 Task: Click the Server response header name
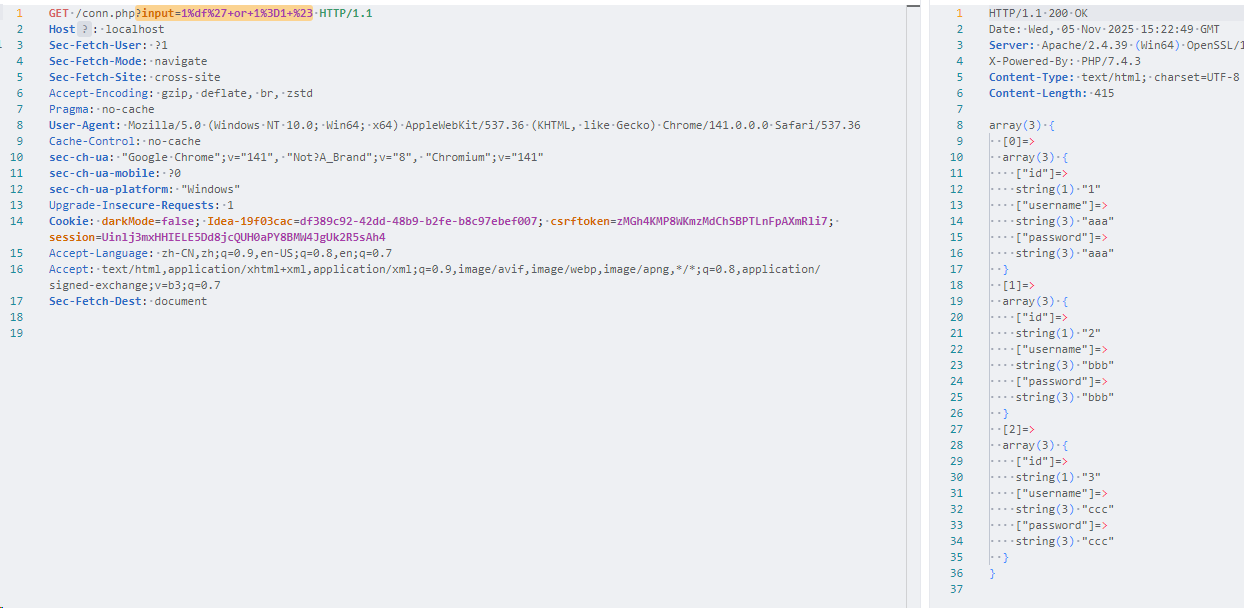[x=1009, y=45]
